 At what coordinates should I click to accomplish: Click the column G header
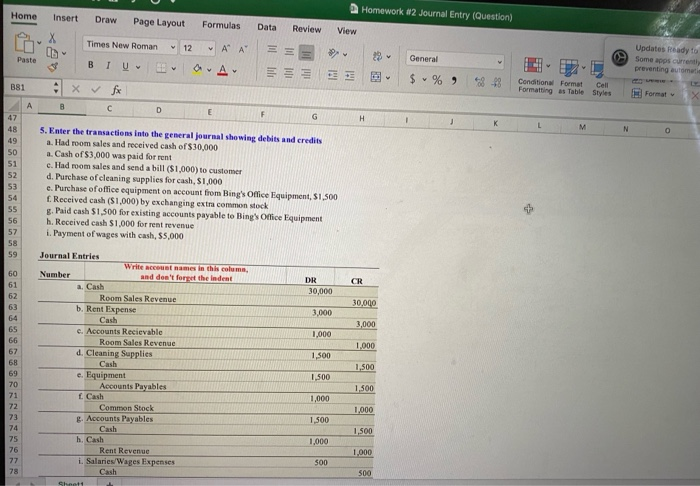314,116
